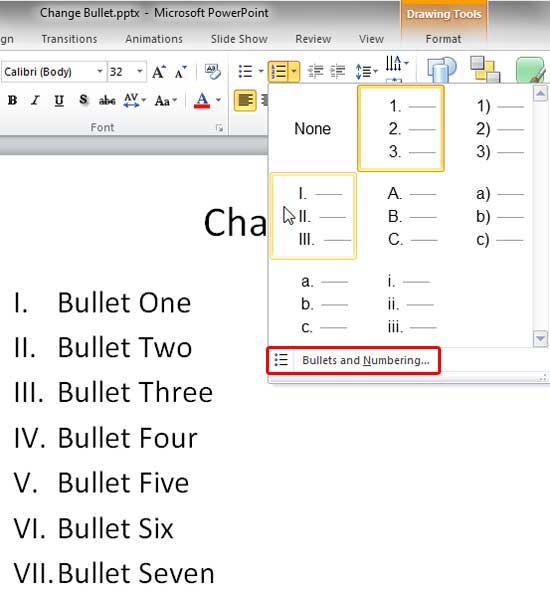This screenshot has height=595, width=550.
Task: Open Arrange objects icon
Action: pos(485,69)
